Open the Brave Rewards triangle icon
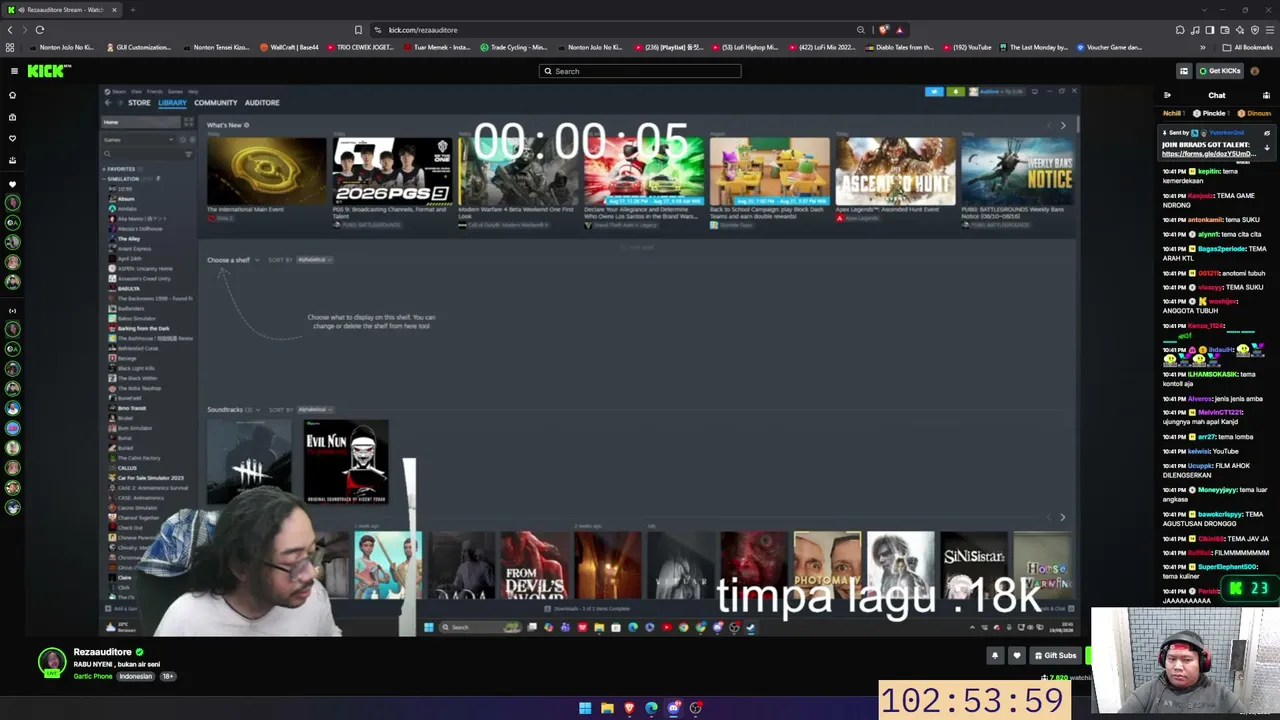The height and width of the screenshot is (720, 1280). tap(899, 30)
